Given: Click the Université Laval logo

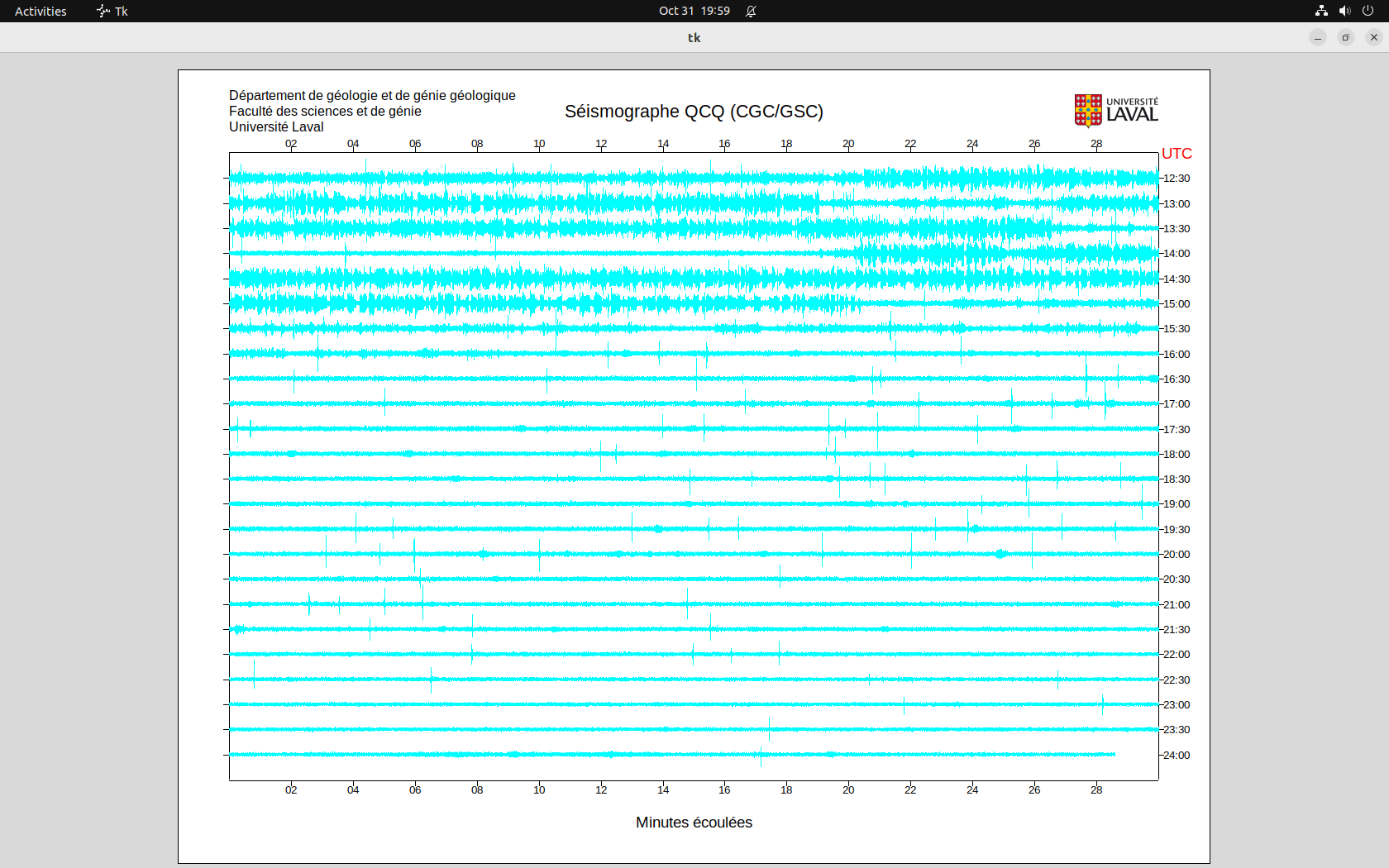Looking at the screenshot, I should 1116,110.
